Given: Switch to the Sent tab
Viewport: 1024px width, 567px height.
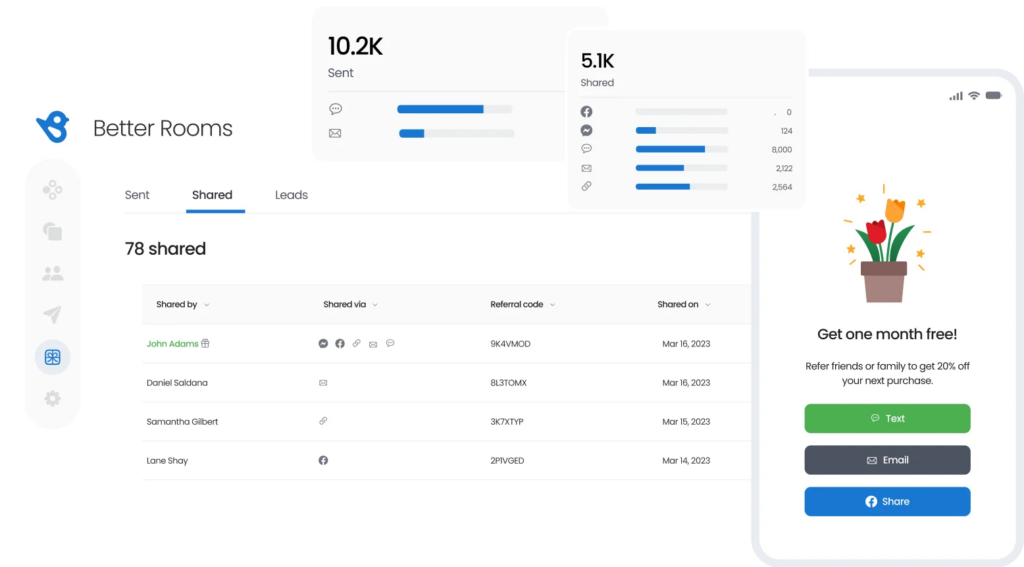Looking at the screenshot, I should [137, 195].
